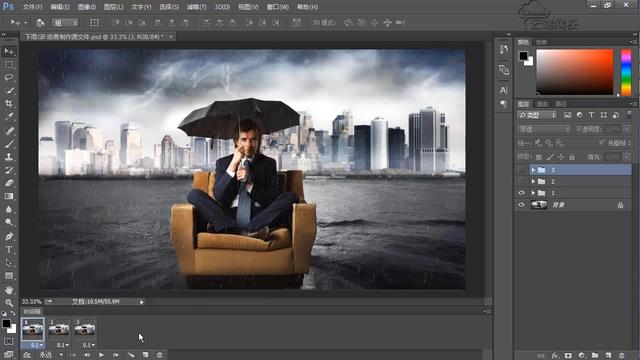Expand layer group 3
640x360 pixels.
point(533,169)
